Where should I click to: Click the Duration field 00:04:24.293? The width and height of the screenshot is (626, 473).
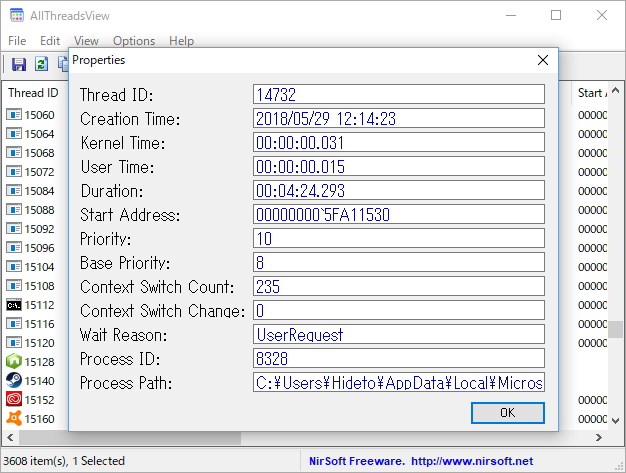(399, 190)
